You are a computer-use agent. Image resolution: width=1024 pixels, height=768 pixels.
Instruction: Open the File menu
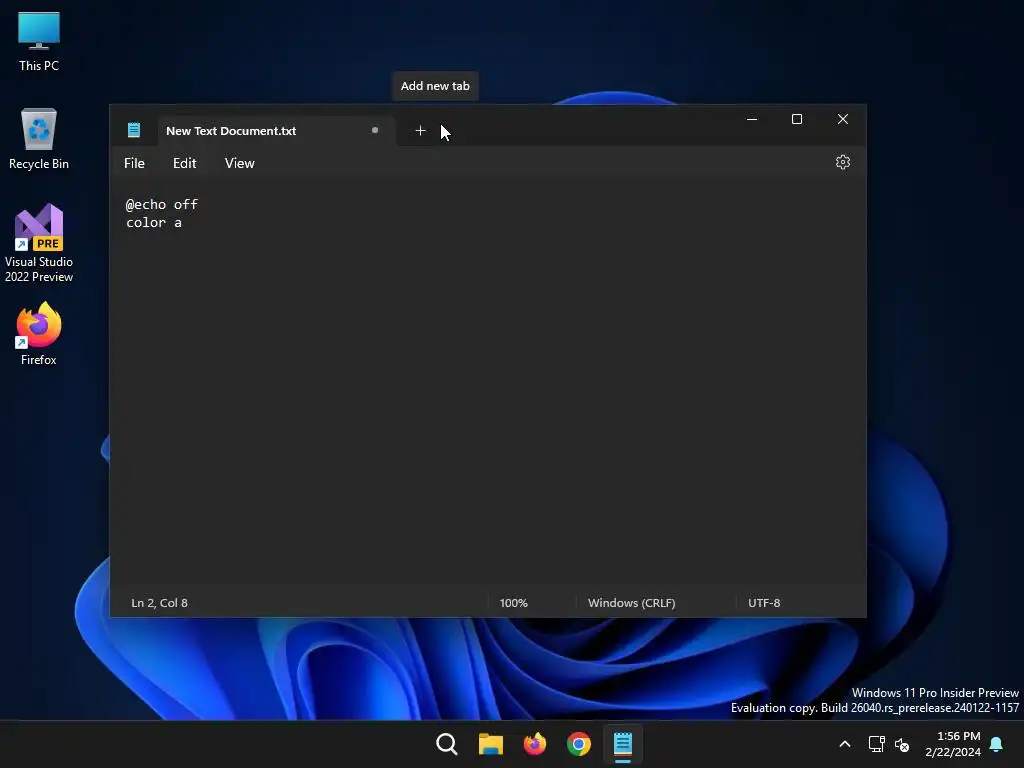[x=135, y=163]
